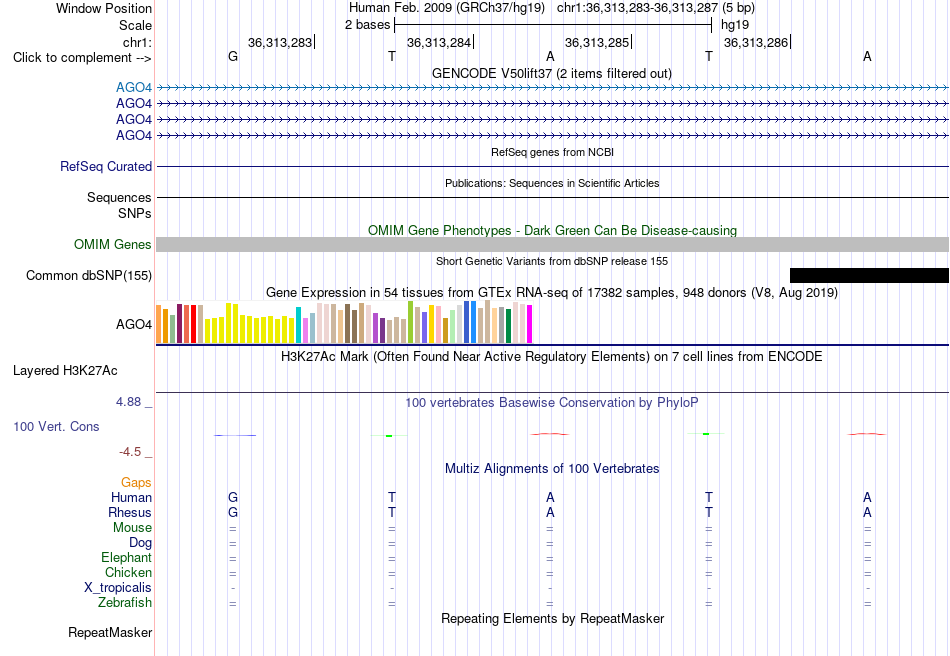
Task: Select the Elephant species row label
Action: coord(126,557)
